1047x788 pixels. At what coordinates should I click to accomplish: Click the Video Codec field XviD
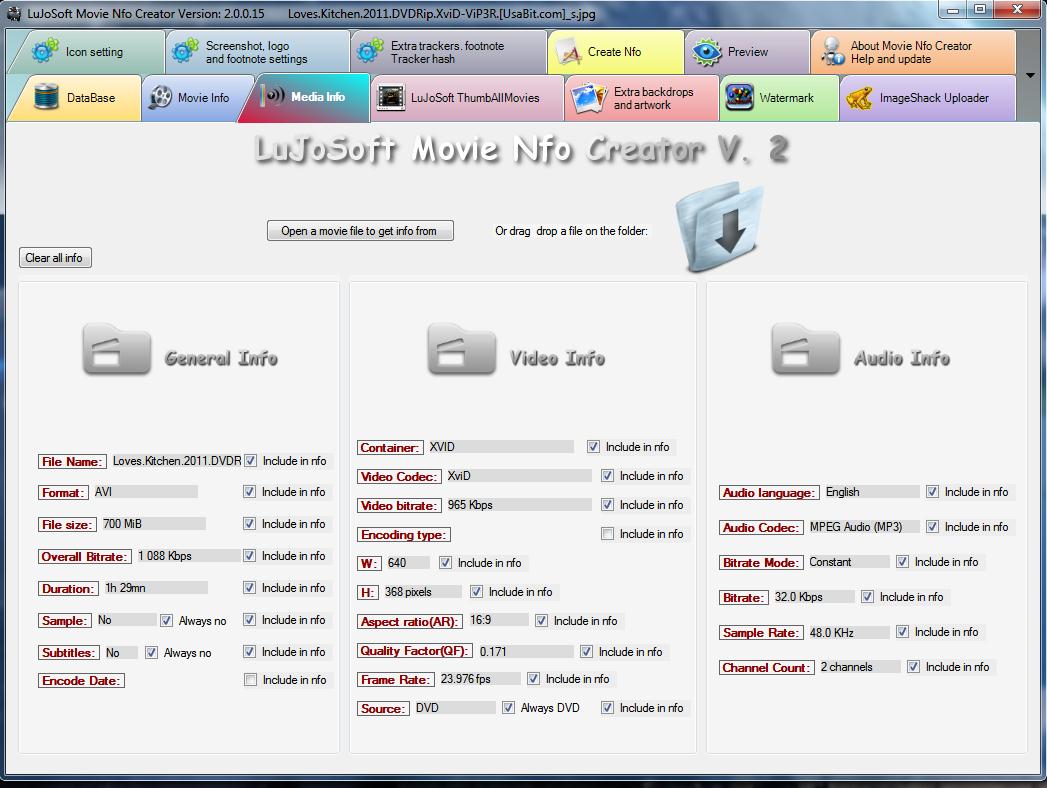pyautogui.click(x=518, y=476)
